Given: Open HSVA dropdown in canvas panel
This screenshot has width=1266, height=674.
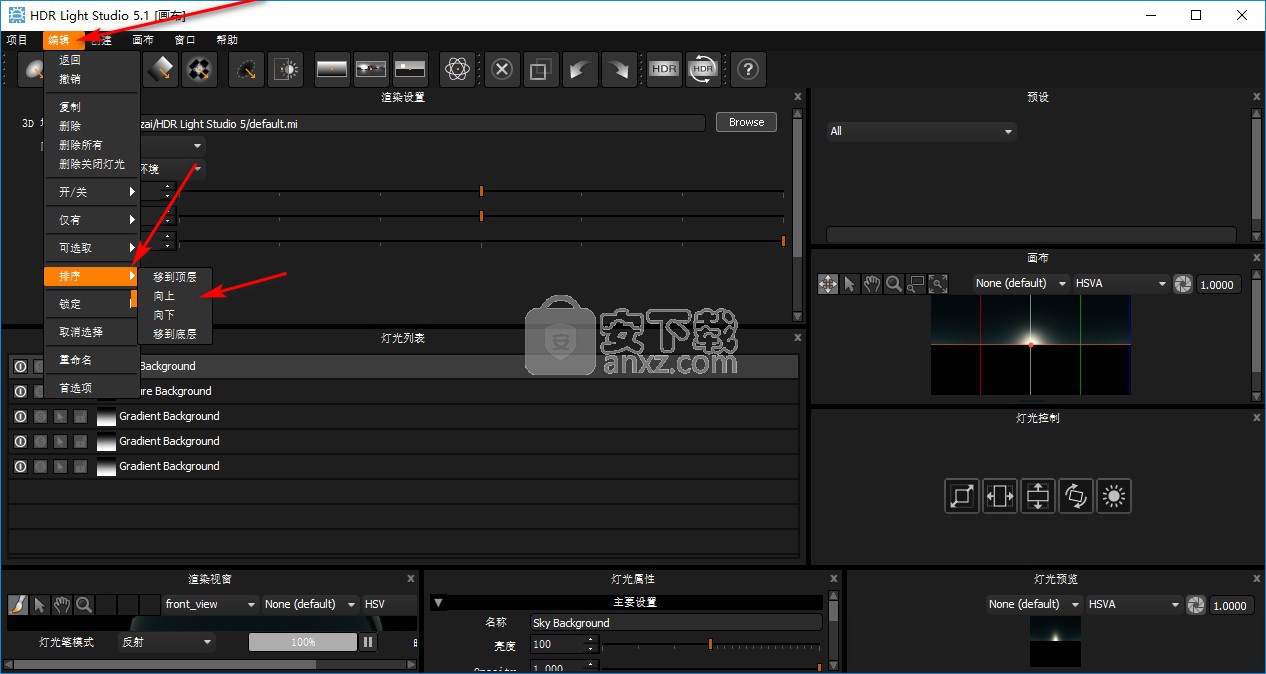Looking at the screenshot, I should pyautogui.click(x=1120, y=284).
